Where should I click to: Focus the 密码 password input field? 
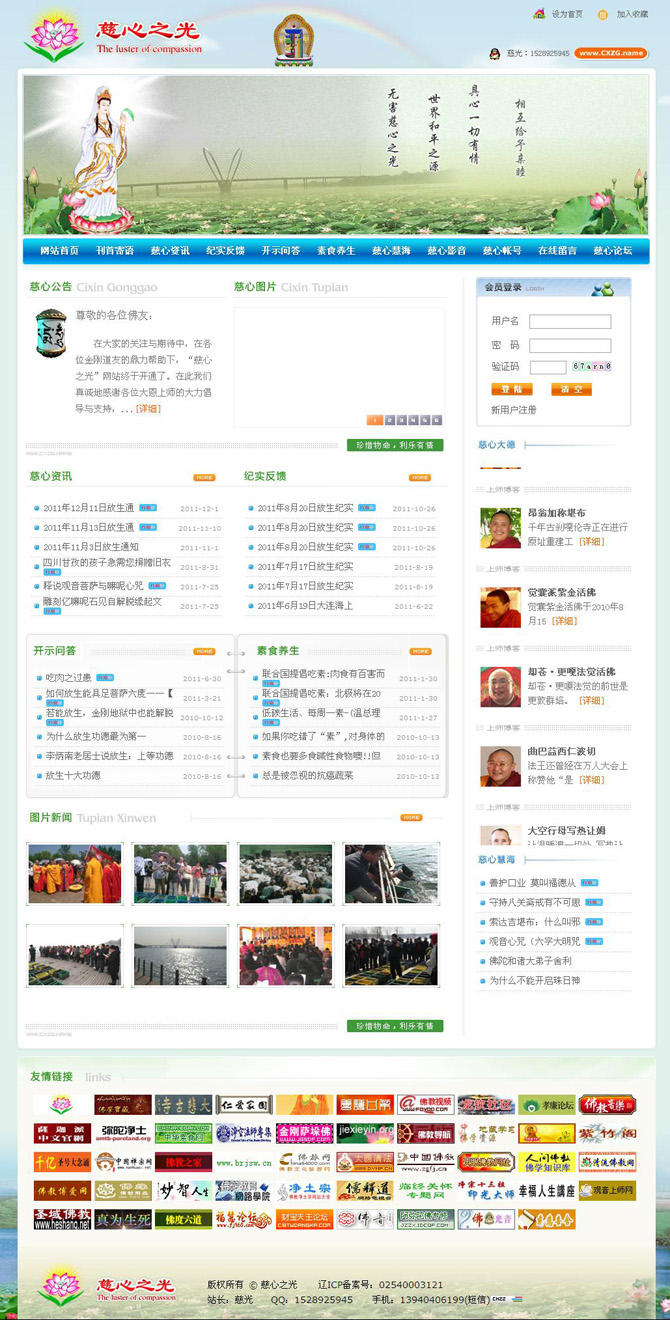[570, 345]
